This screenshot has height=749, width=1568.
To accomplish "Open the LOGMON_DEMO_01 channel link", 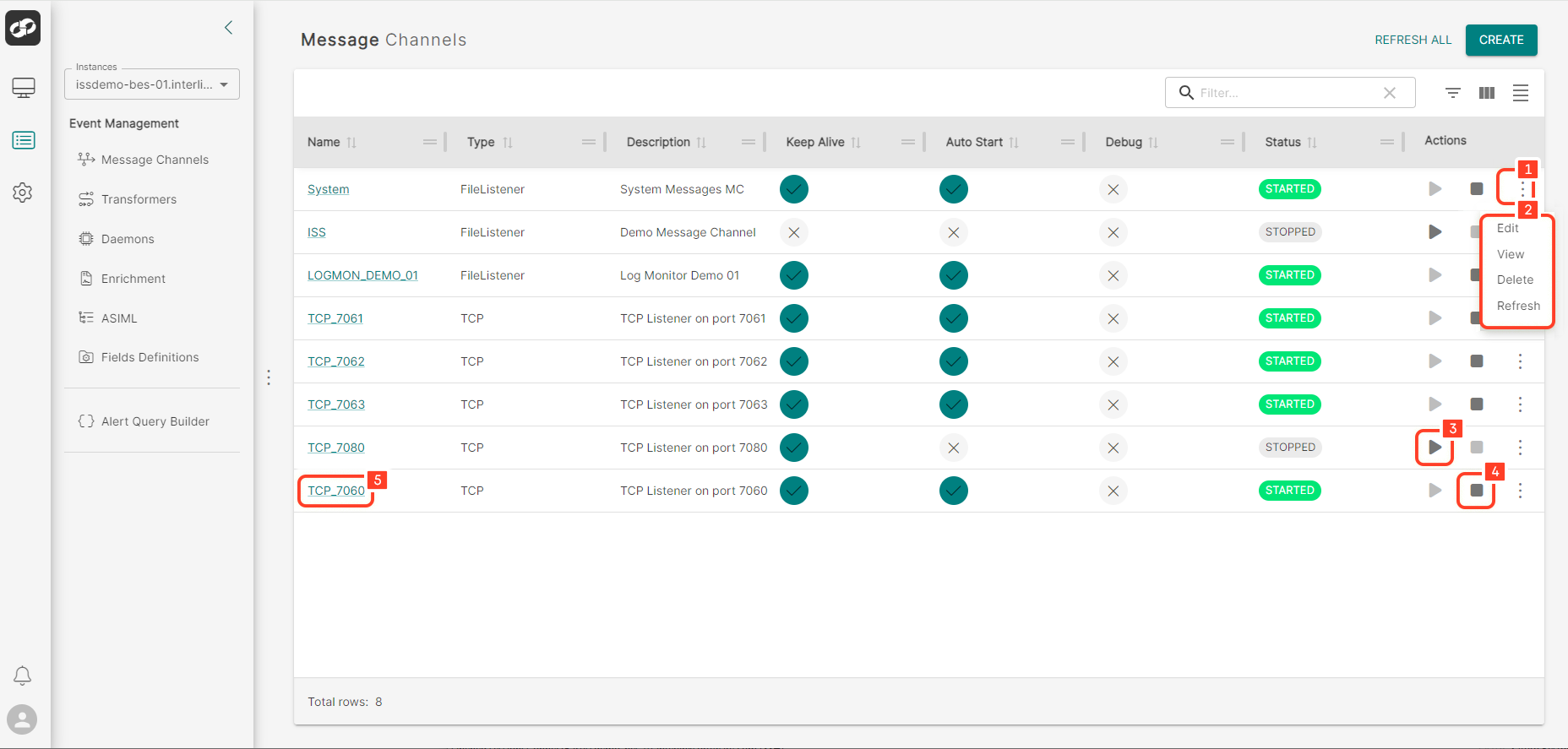I will 362,275.
